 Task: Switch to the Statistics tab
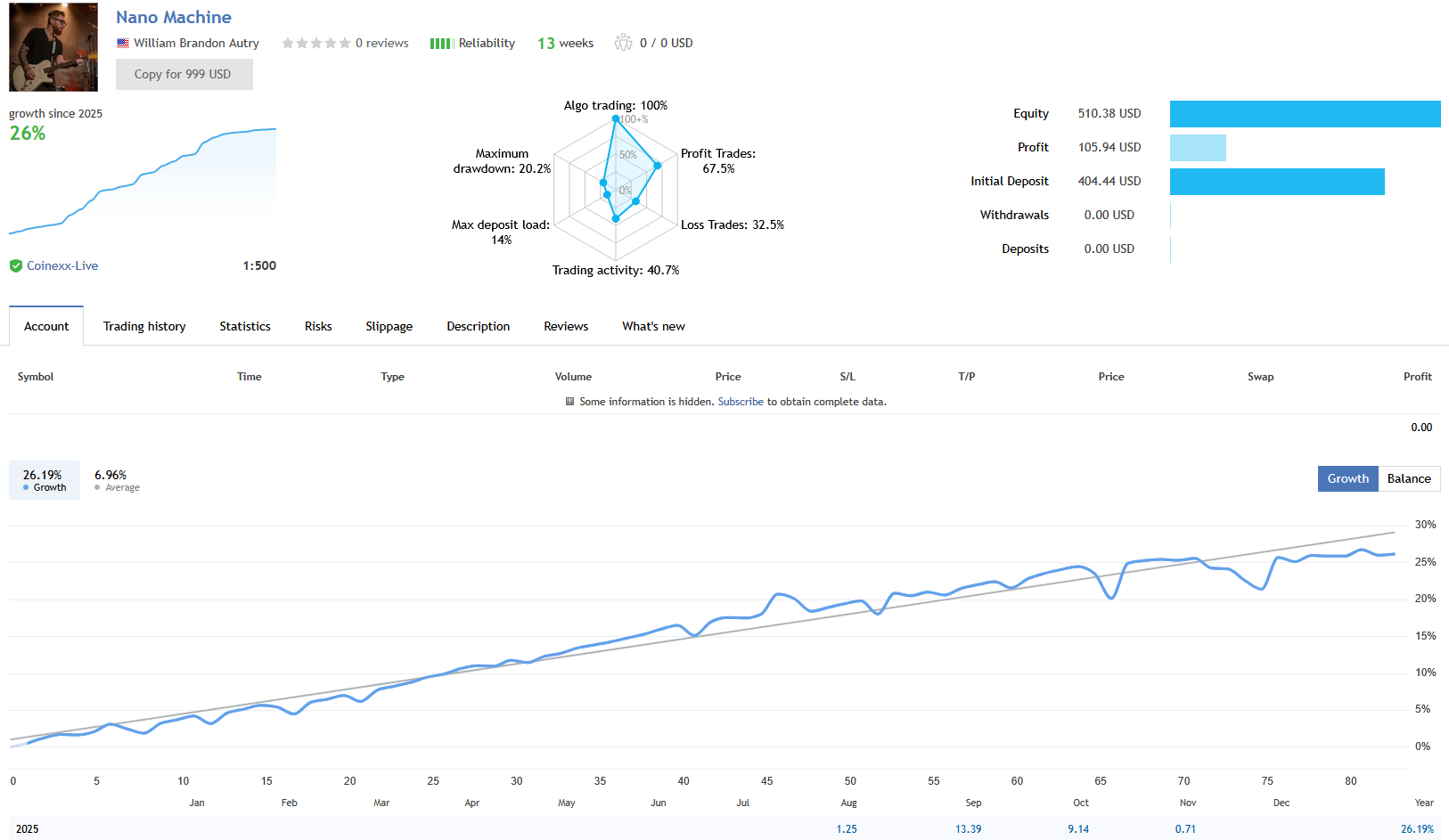tap(244, 326)
